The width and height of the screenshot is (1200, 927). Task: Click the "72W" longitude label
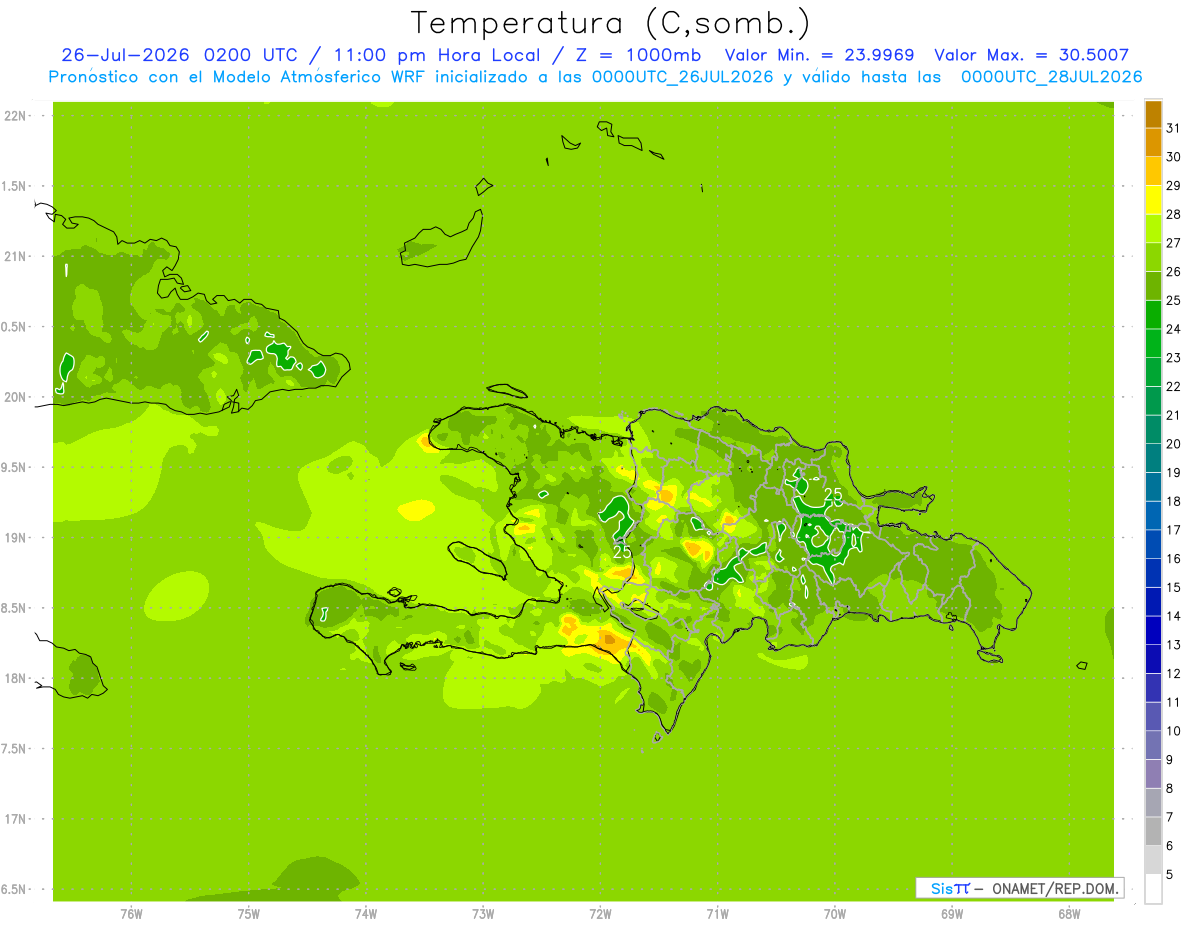pos(600,913)
